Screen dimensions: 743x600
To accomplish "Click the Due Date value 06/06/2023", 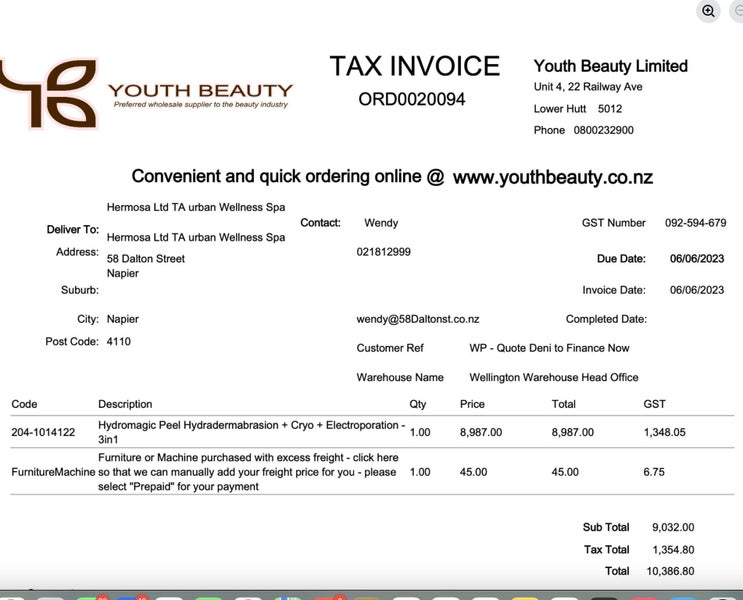I will pyautogui.click(x=696, y=258).
